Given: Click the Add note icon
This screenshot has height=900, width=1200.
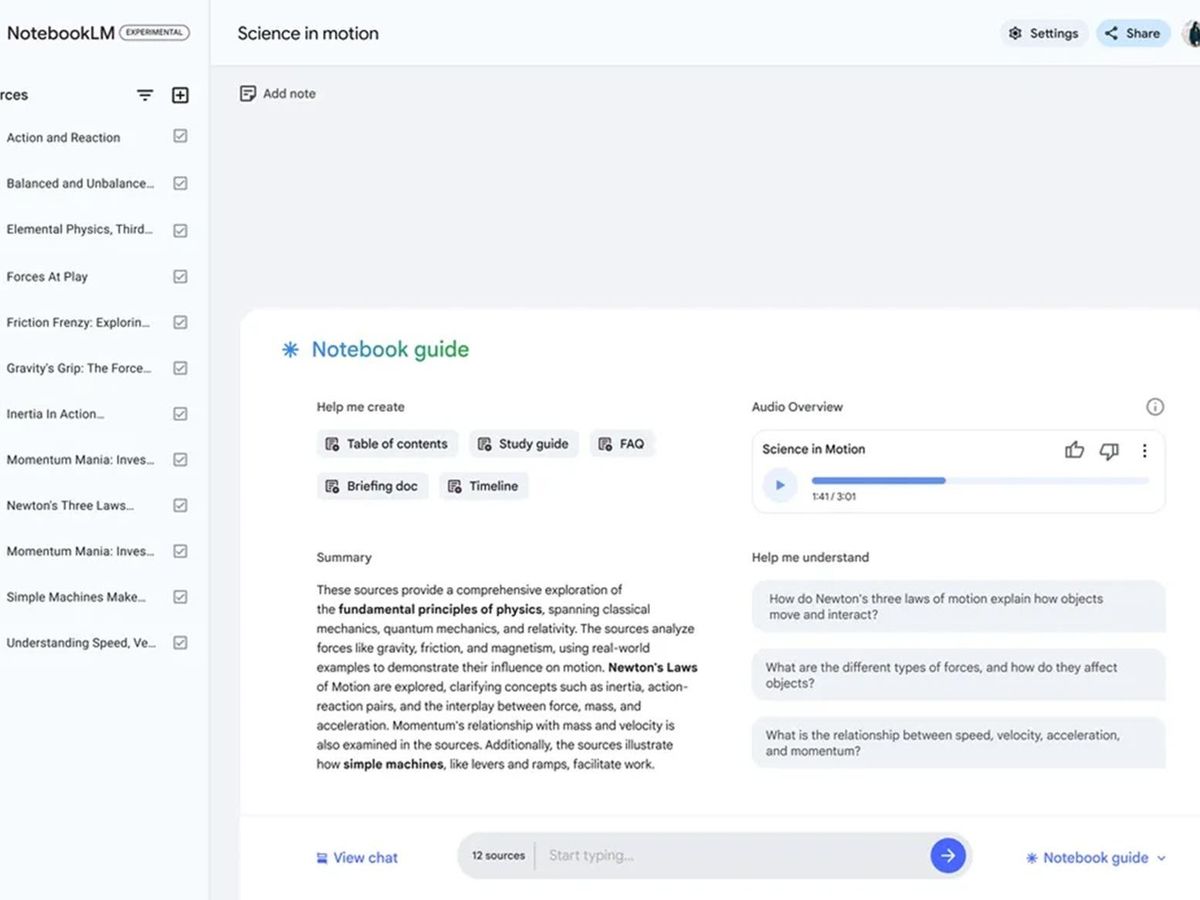Looking at the screenshot, I should pos(247,92).
